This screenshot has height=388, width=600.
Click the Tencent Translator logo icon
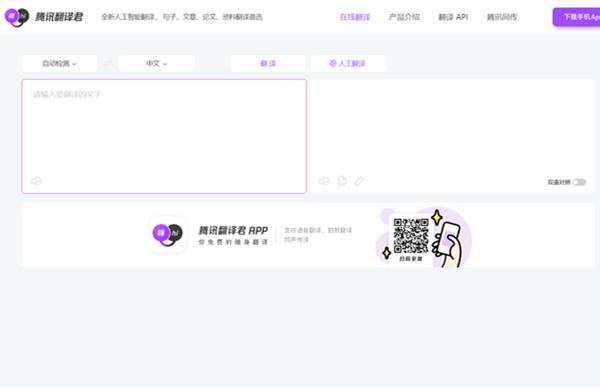pos(17,17)
